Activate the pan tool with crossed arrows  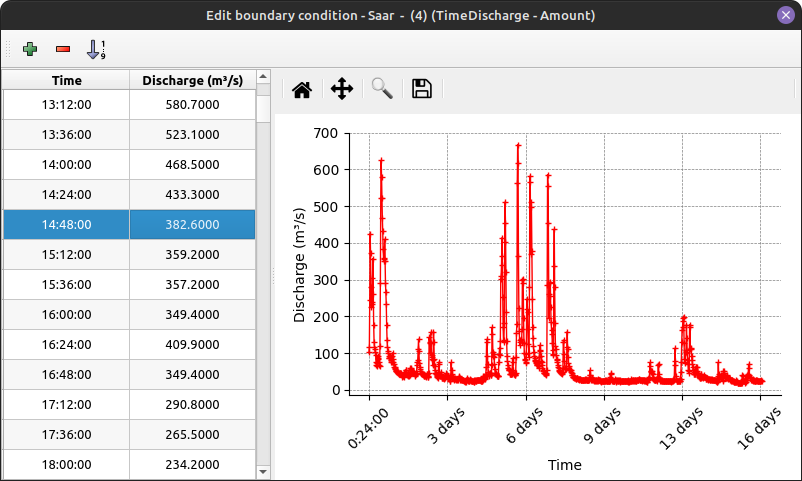click(x=342, y=90)
